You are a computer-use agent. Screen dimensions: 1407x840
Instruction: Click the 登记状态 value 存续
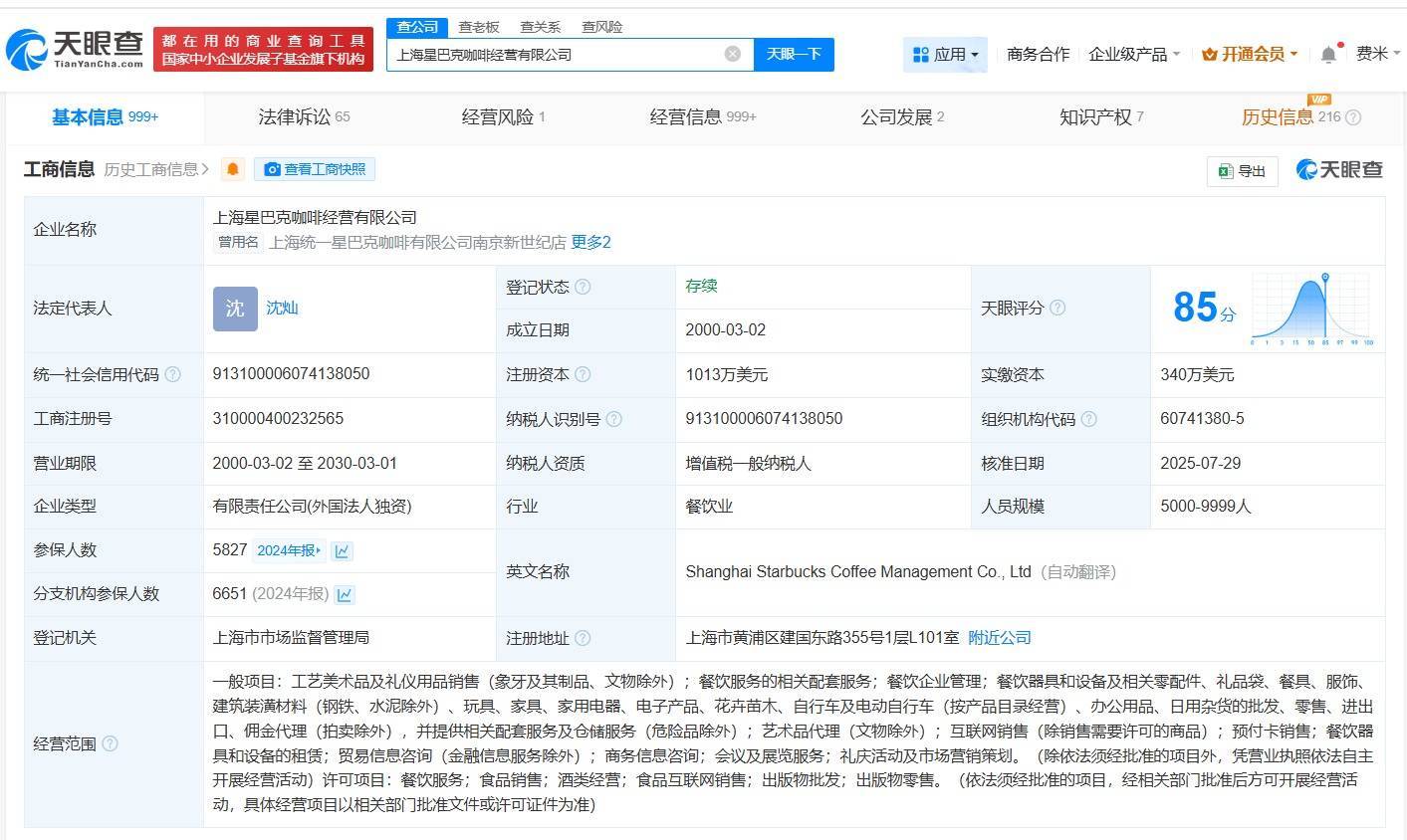click(701, 287)
